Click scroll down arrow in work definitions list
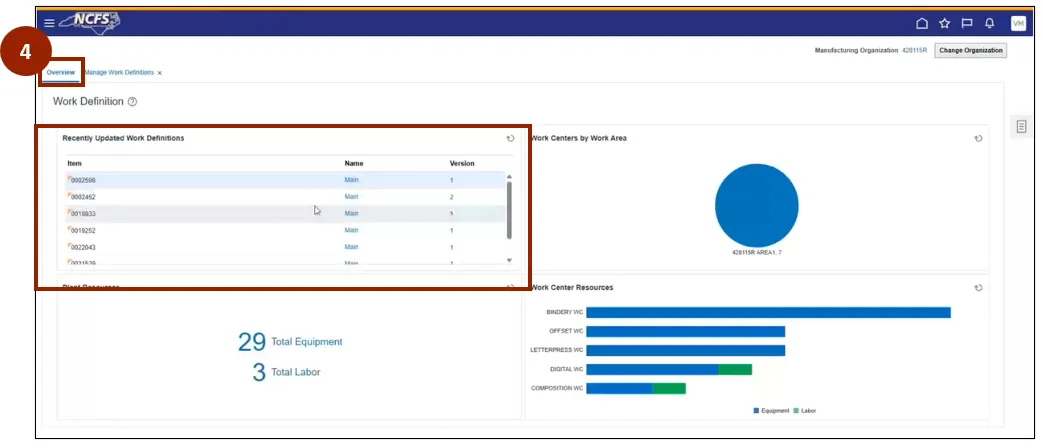The width and height of the screenshot is (1043, 448). pyautogui.click(x=510, y=260)
